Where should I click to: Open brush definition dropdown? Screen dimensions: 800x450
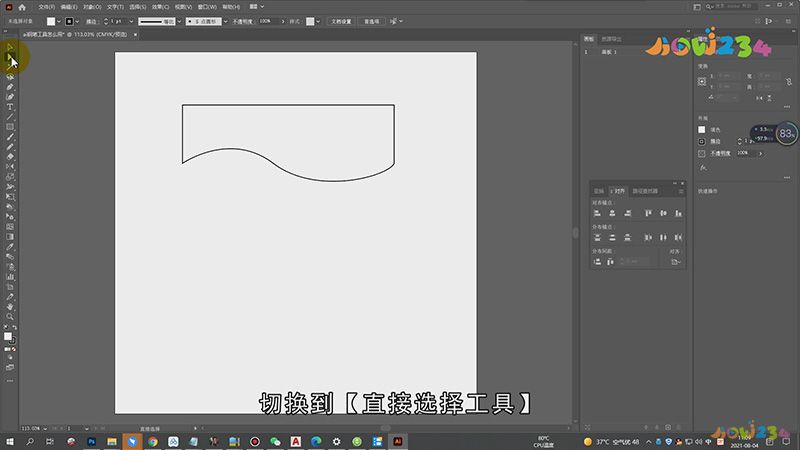click(x=226, y=21)
